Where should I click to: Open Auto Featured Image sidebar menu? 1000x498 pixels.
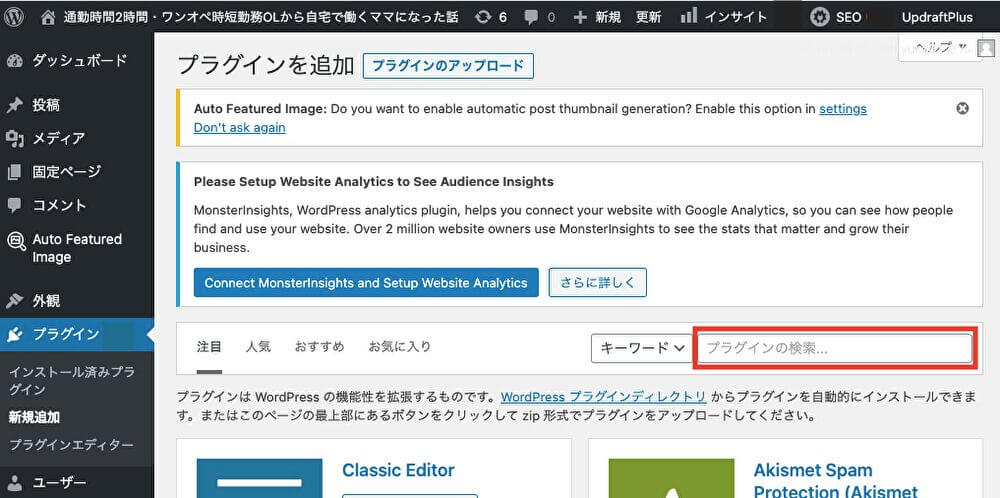77,248
